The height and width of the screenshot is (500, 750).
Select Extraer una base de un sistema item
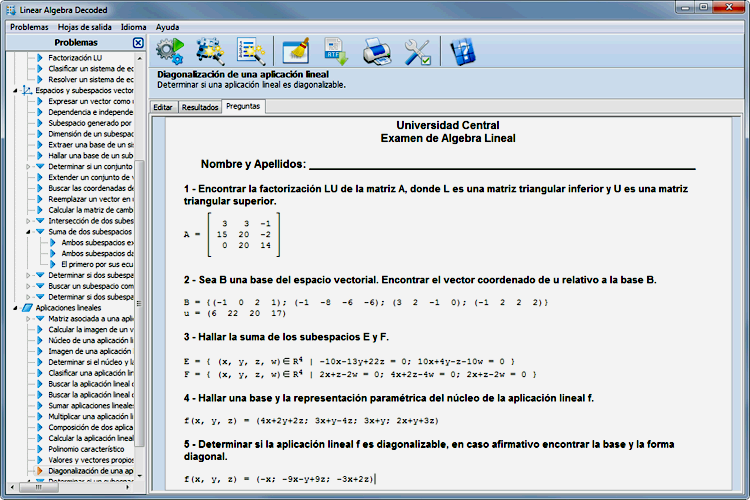click(91, 144)
